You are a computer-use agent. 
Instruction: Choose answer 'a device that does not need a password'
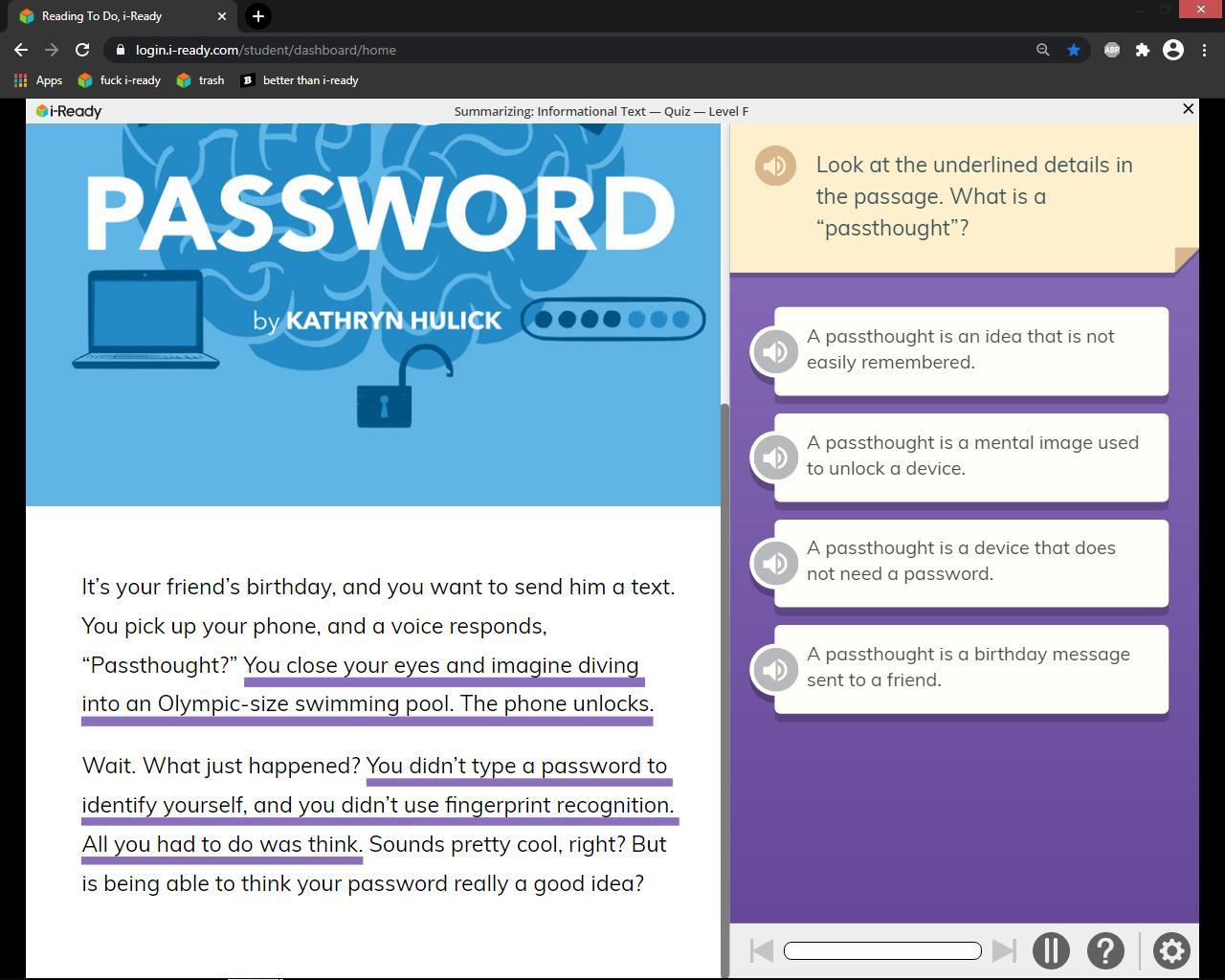[971, 562]
